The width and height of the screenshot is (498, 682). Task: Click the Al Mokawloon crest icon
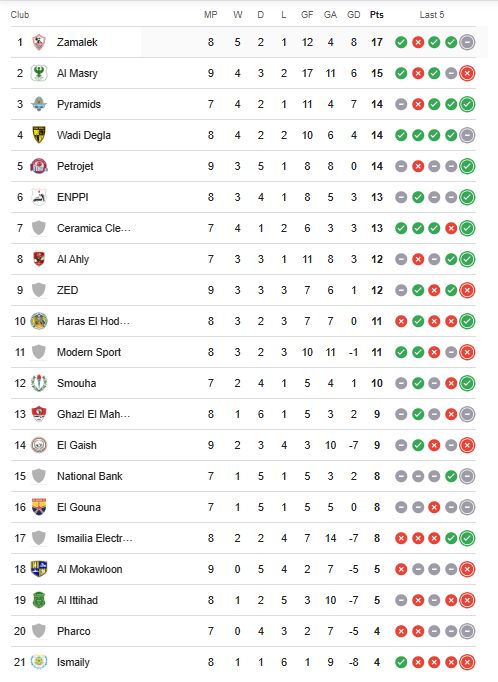point(39,569)
